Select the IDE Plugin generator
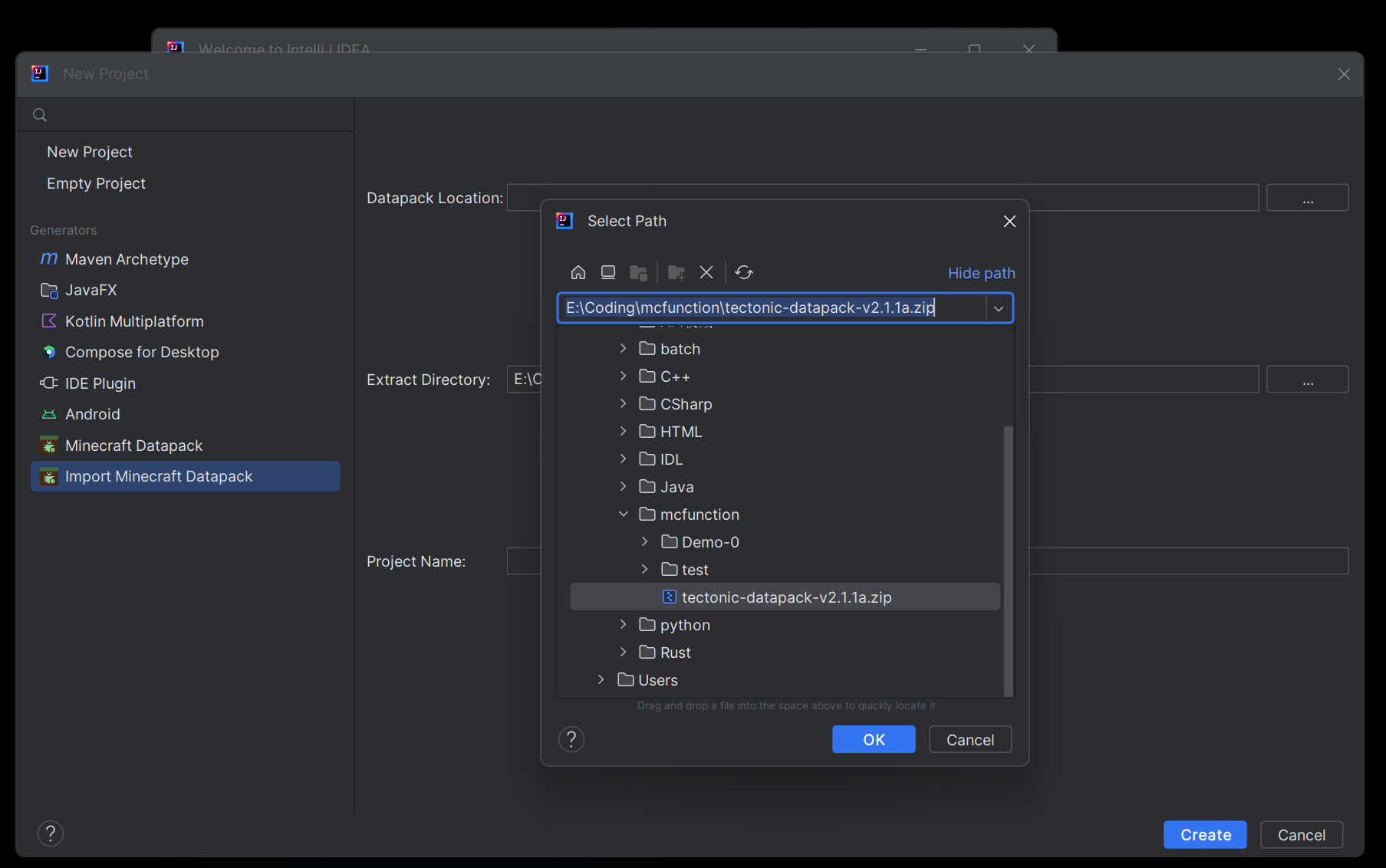Viewport: 1386px width, 868px height. click(185, 383)
